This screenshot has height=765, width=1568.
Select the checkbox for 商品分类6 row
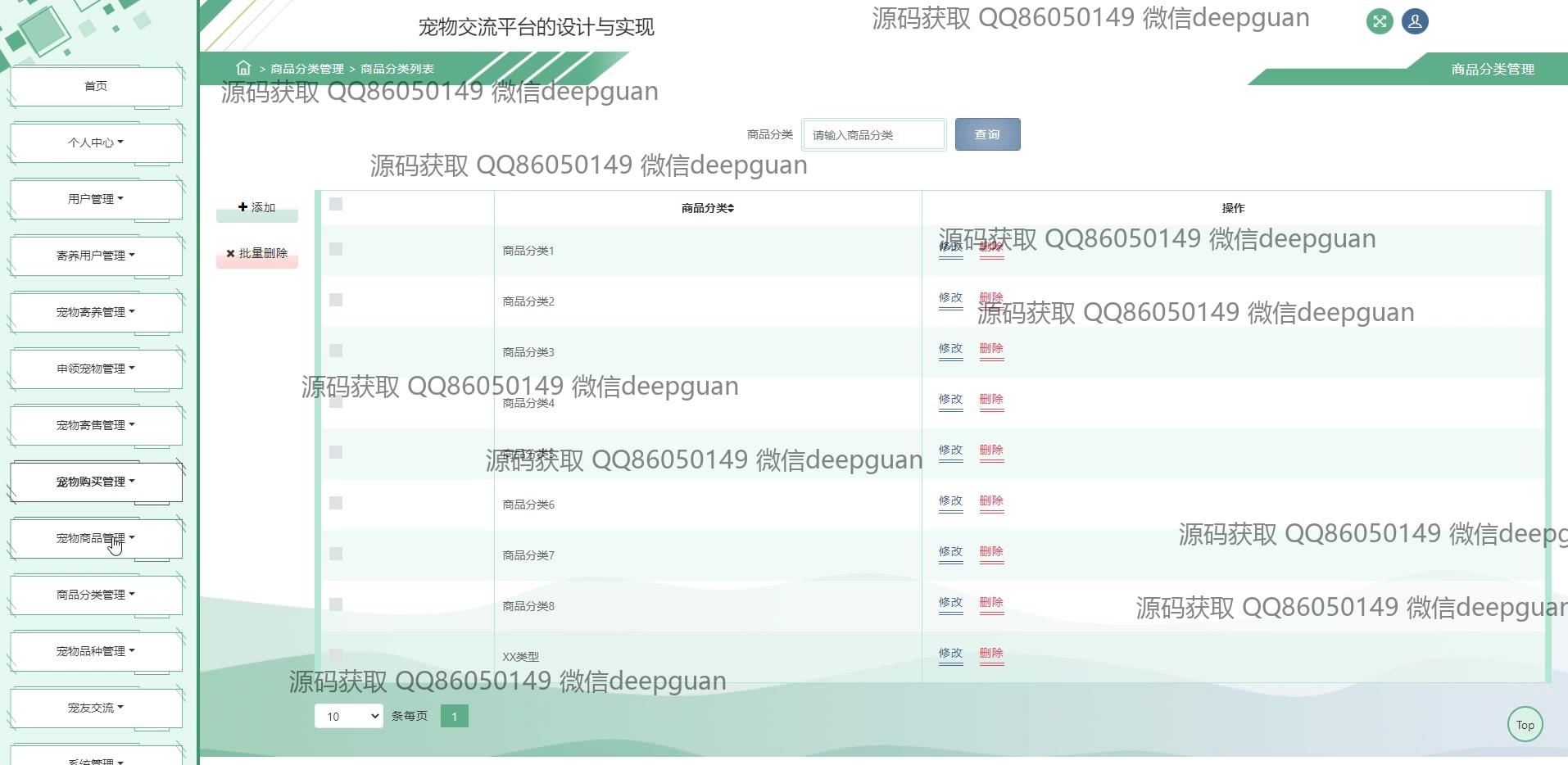point(336,503)
